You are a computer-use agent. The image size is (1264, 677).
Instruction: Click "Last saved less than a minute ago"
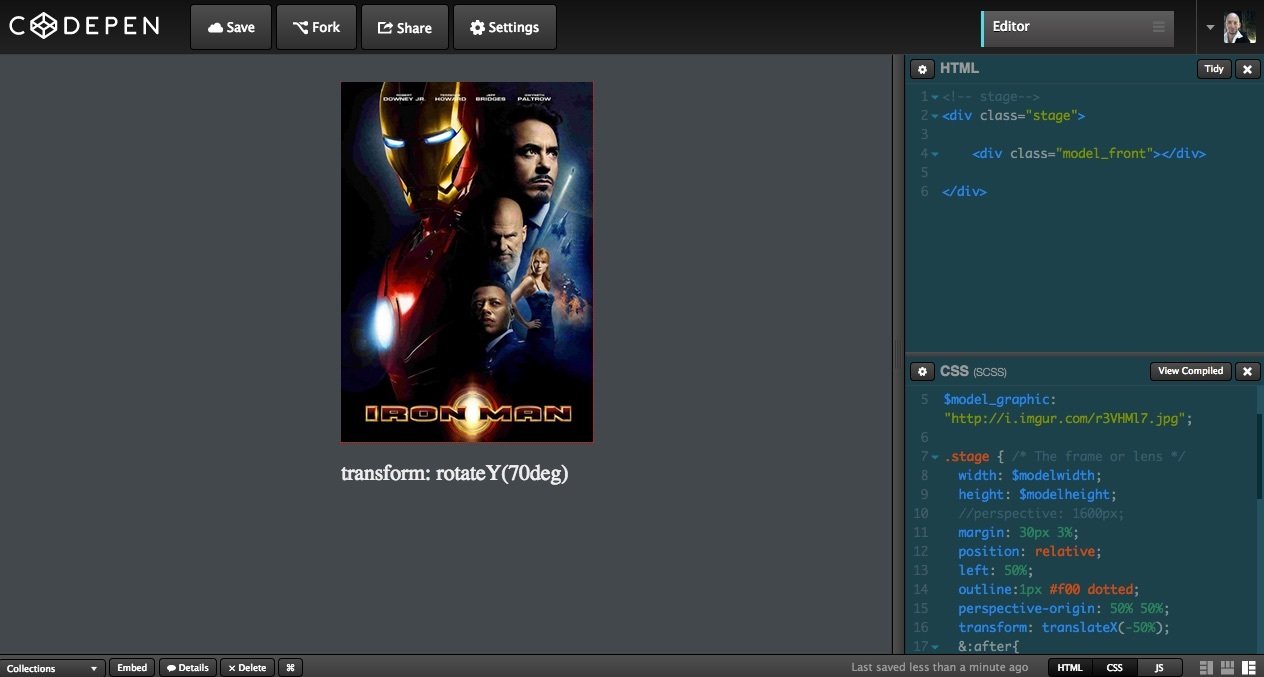tap(939, 668)
